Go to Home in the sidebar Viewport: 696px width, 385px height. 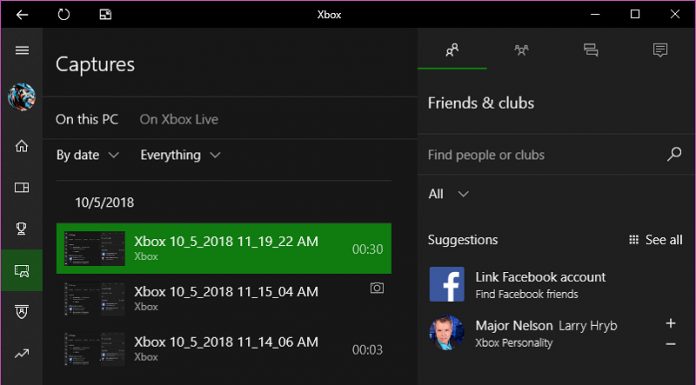click(x=22, y=146)
